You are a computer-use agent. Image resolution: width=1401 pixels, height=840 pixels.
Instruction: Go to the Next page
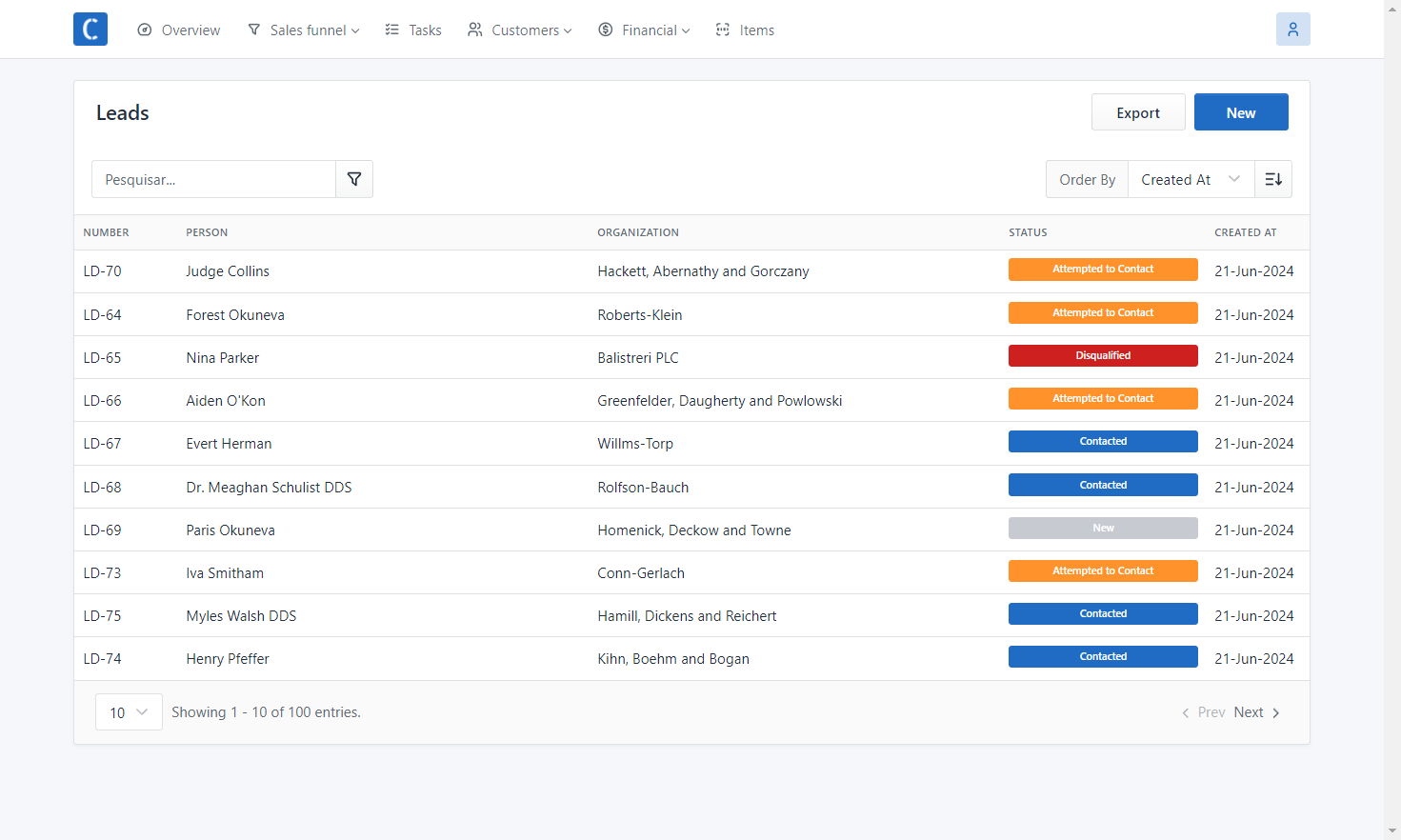(1257, 712)
